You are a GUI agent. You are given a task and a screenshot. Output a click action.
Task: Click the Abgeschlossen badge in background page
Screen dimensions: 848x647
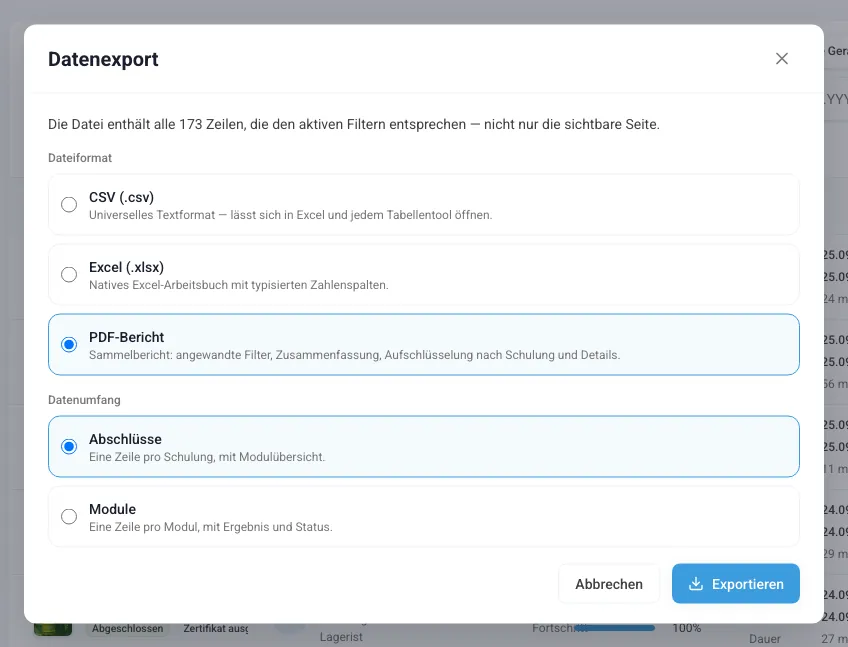128,629
